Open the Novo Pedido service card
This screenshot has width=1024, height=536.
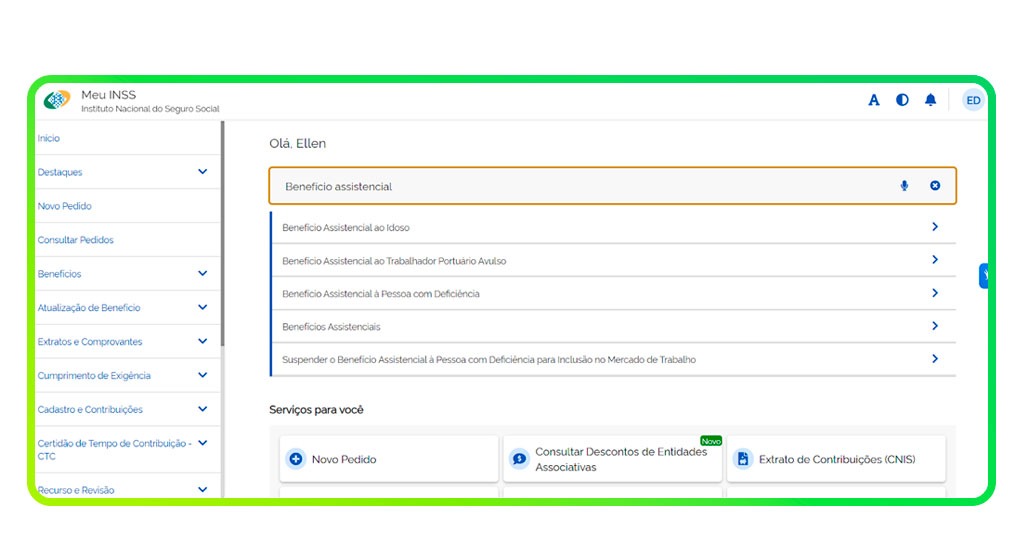coord(389,459)
